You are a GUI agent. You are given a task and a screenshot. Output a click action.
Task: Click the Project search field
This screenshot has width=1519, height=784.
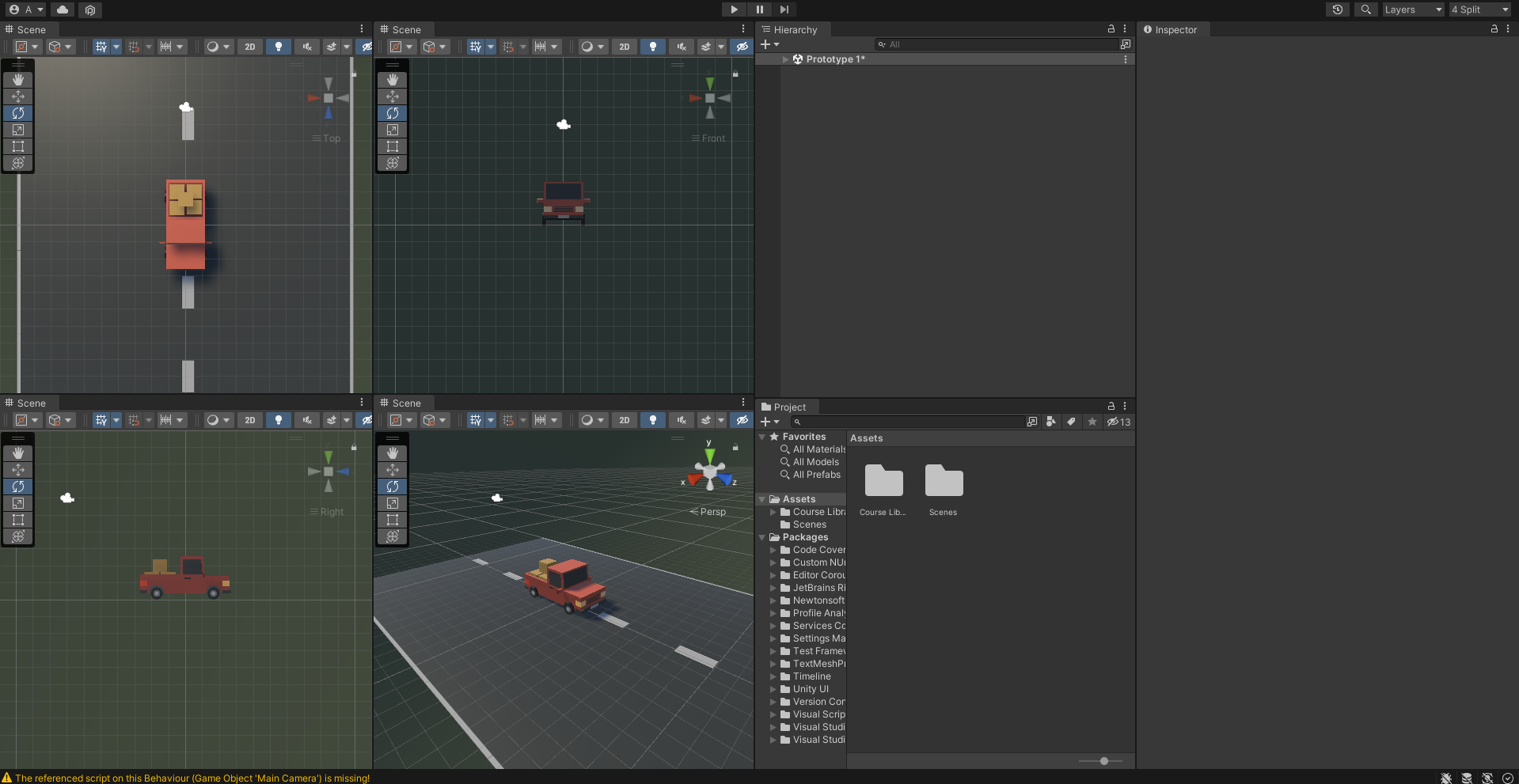pyautogui.click(x=908, y=422)
